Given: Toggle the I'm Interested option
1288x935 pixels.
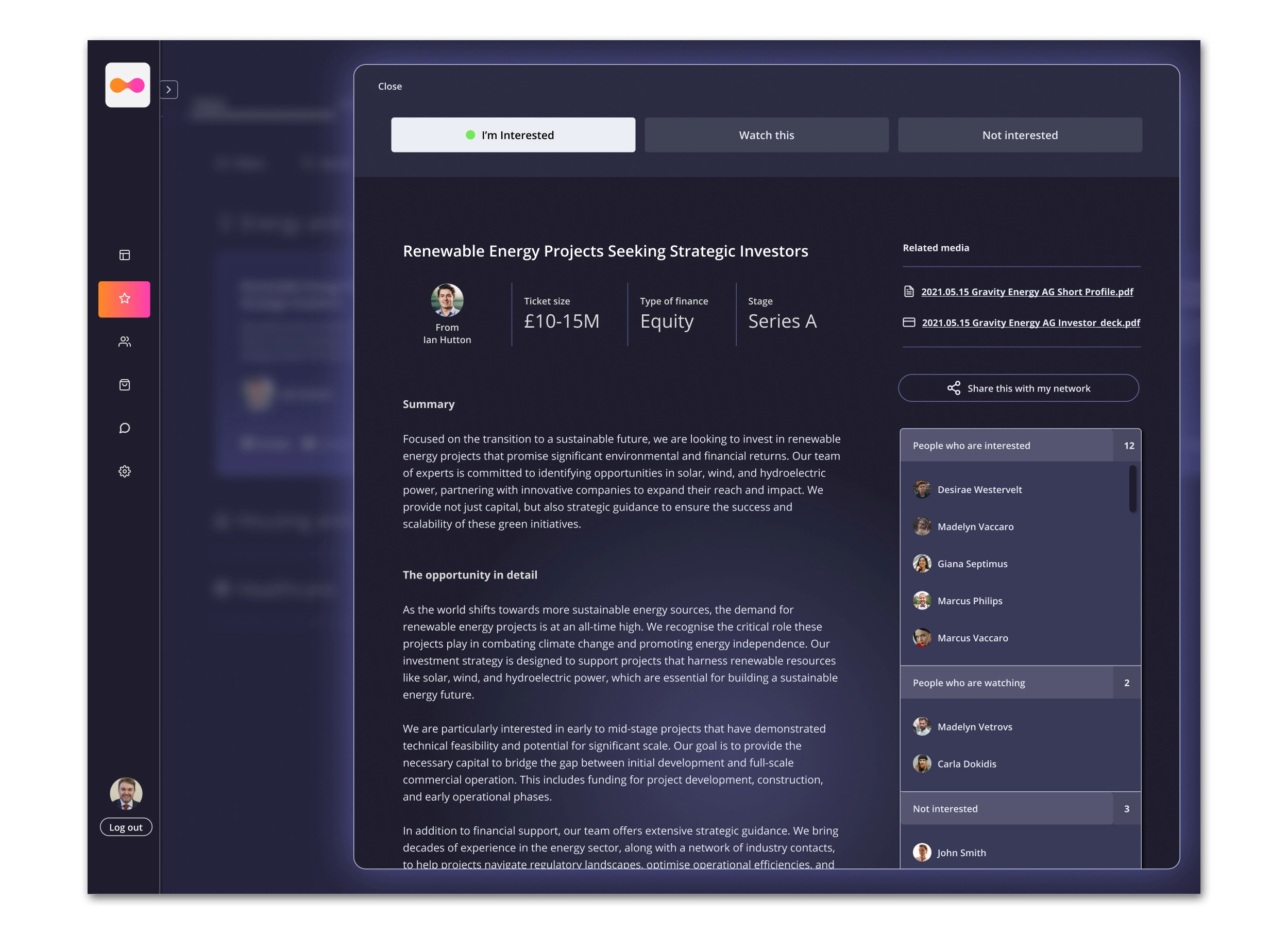Looking at the screenshot, I should pos(513,135).
